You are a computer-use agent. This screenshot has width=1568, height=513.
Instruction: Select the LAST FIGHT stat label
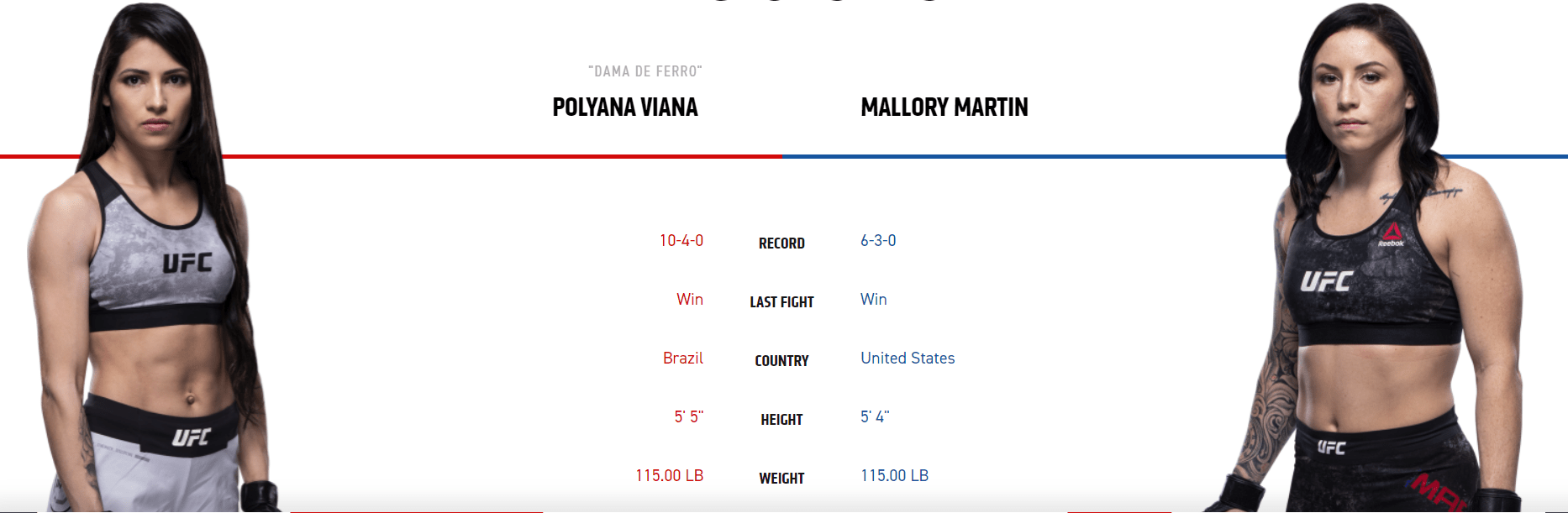(x=781, y=302)
